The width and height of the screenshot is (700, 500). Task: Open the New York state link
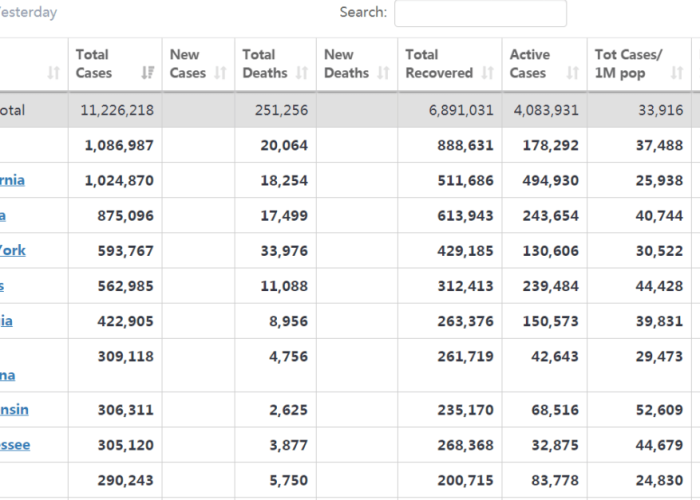pos(12,250)
